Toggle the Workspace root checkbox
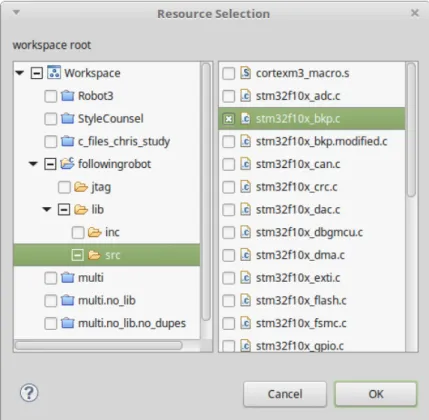The image size is (429, 420). (37, 73)
